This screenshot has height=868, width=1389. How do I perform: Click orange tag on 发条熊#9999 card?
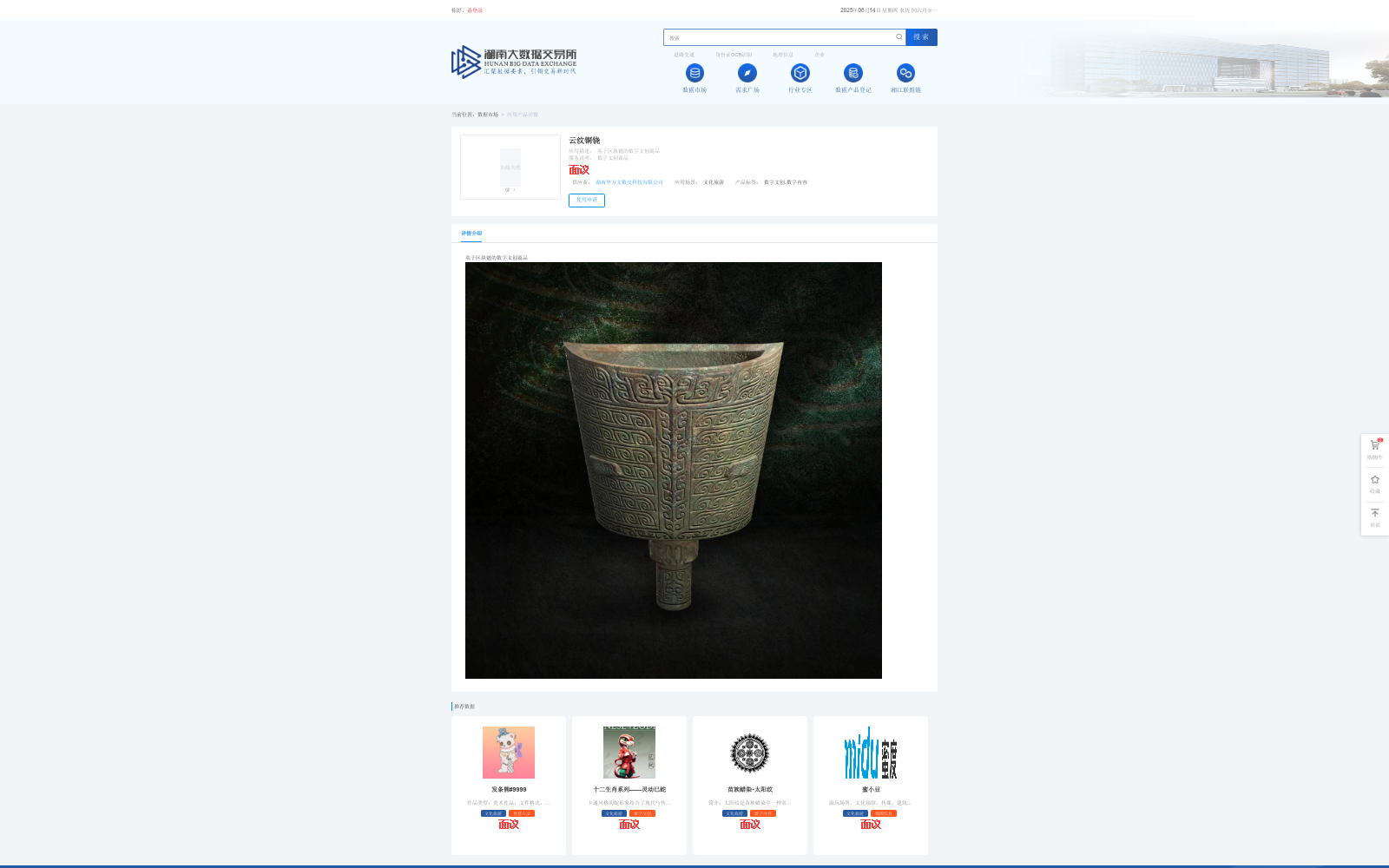[522, 813]
